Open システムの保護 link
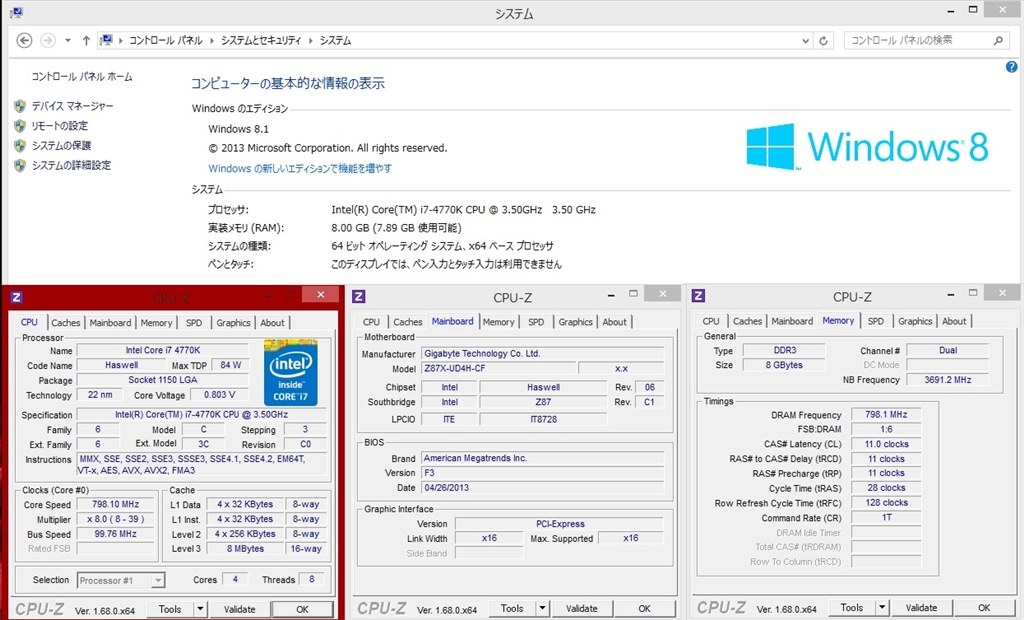 click(x=61, y=146)
